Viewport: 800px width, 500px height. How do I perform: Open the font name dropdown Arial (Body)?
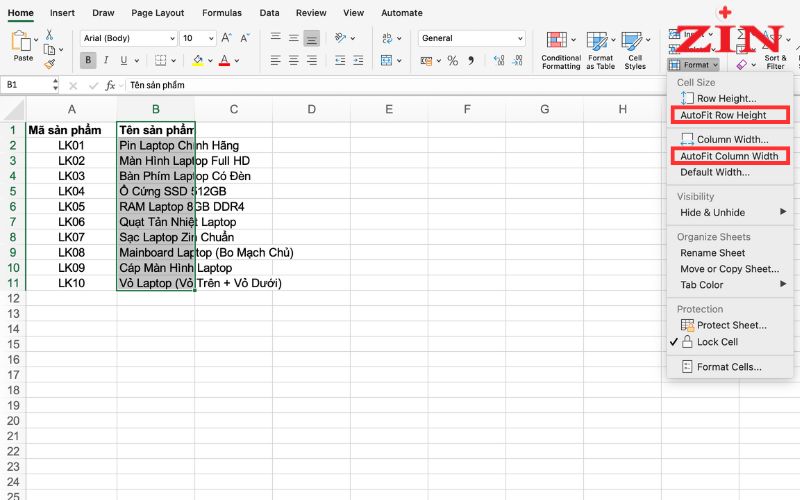(129, 38)
